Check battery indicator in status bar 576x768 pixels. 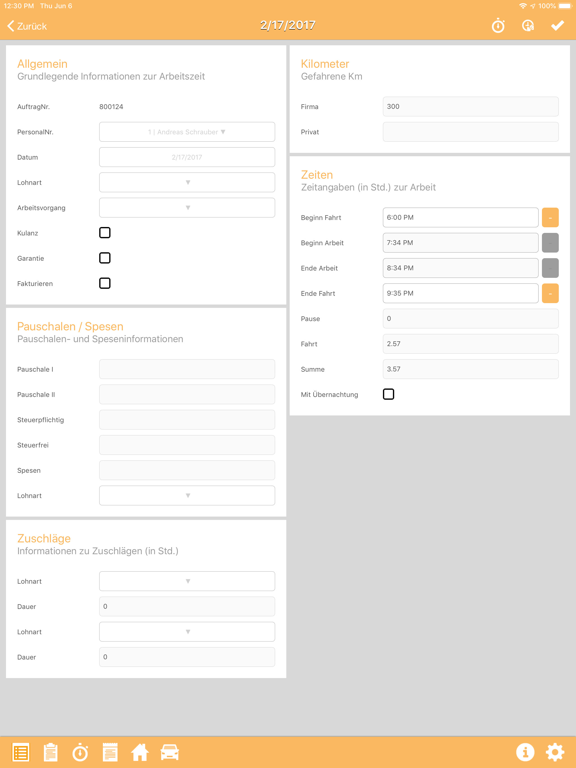[565, 6]
